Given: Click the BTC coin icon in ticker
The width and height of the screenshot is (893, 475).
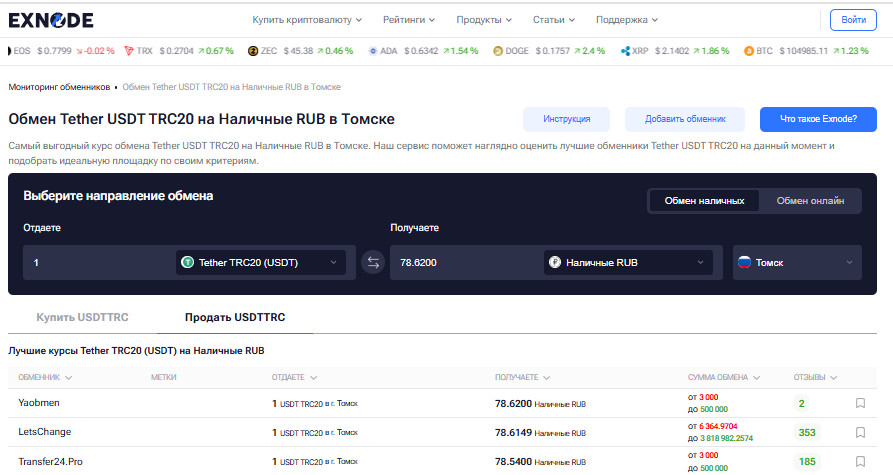Looking at the screenshot, I should pos(747,51).
